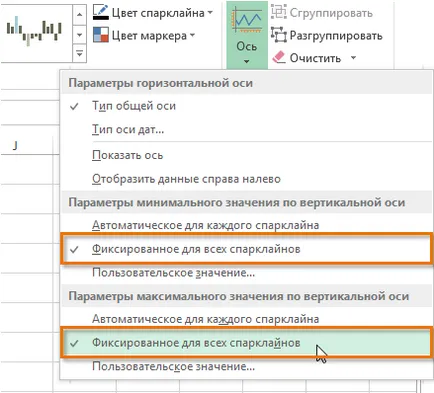
Task: Click the Очистить eraser icon
Action: (279, 57)
